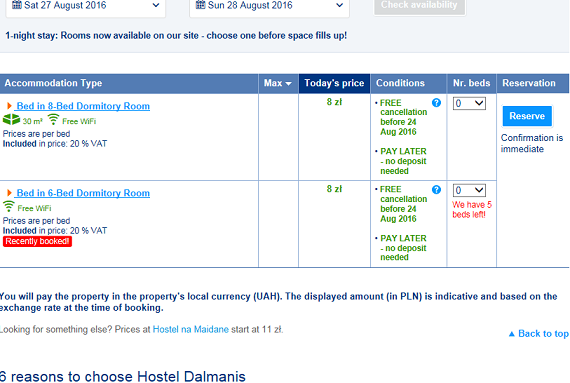Click the Conditions column header

click(x=409, y=83)
